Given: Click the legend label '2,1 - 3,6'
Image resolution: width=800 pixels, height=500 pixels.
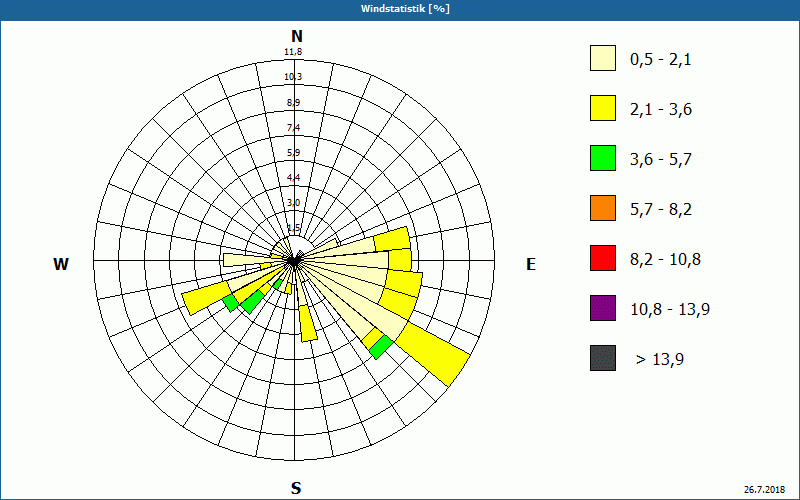Looking at the screenshot, I should tap(661, 110).
